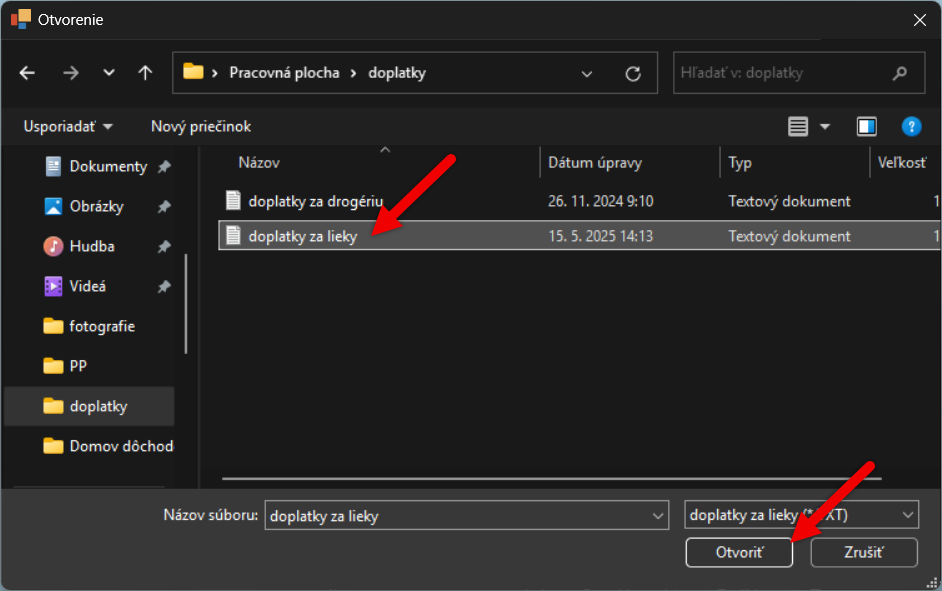Open the view options dropdown arrow

(x=825, y=127)
